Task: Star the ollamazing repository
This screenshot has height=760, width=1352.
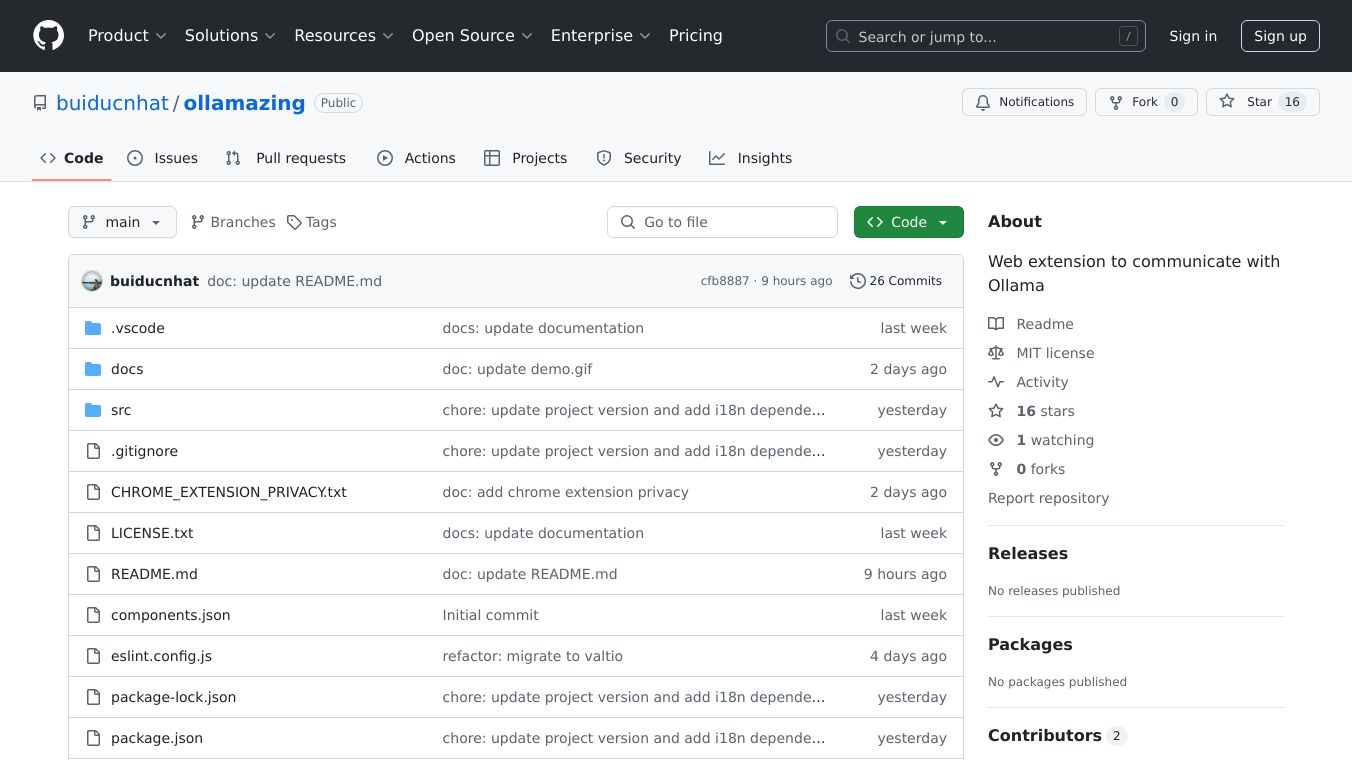Action: 1247,102
